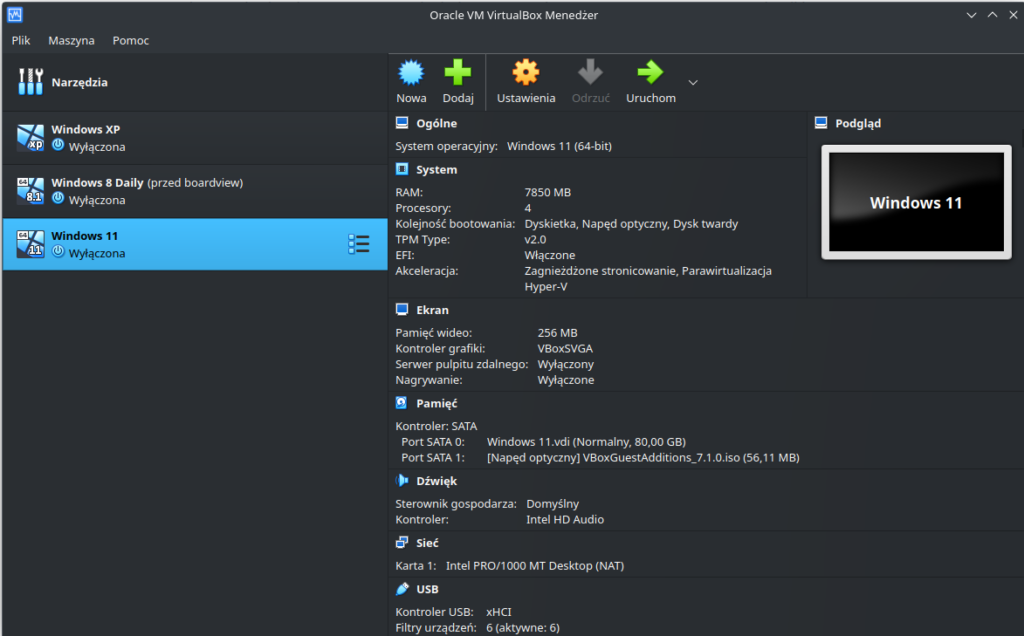Open the Sieć network heading link
The height and width of the screenshot is (636, 1024).
pos(428,543)
